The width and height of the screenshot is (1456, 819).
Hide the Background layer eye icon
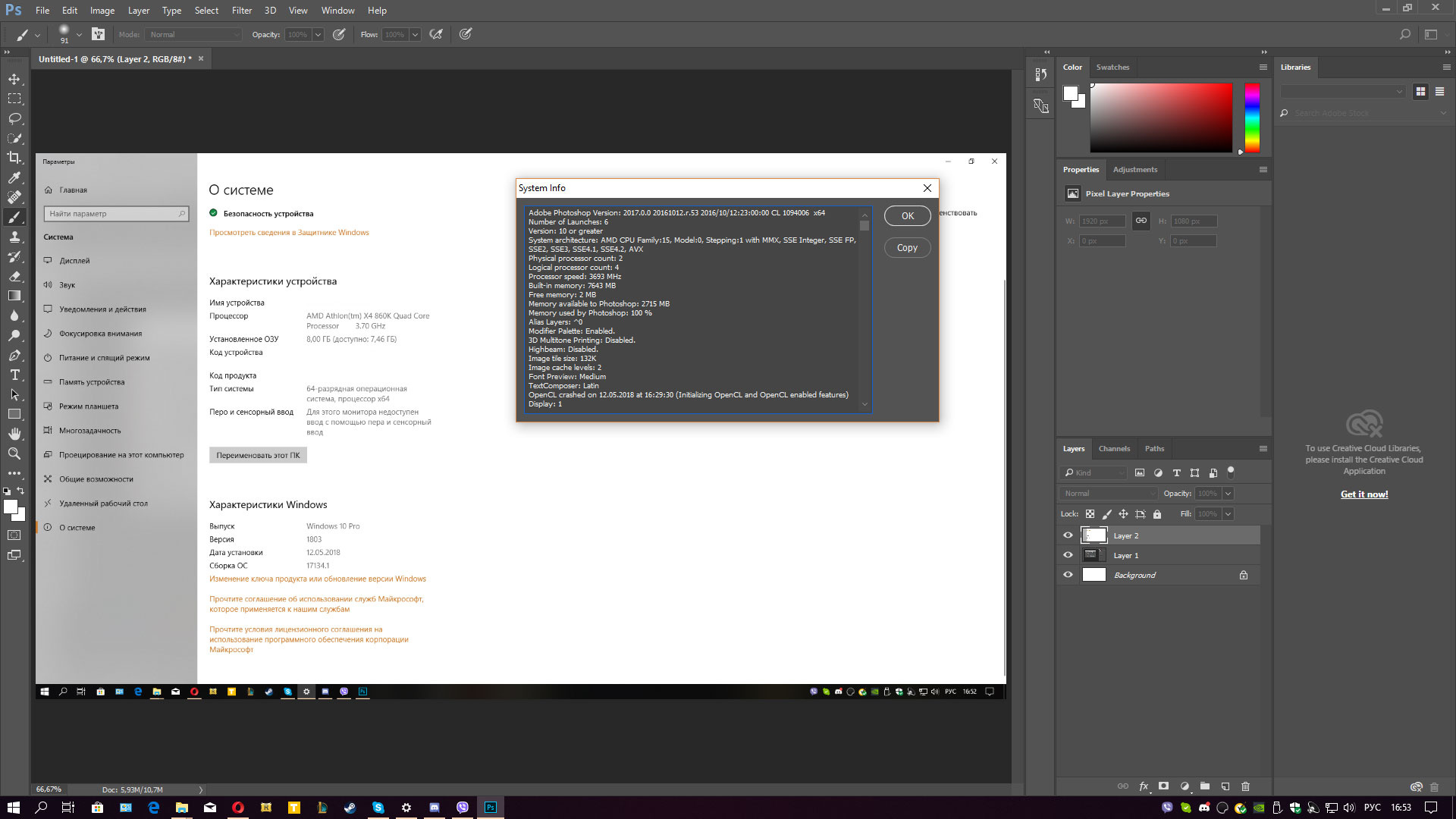pyautogui.click(x=1068, y=575)
